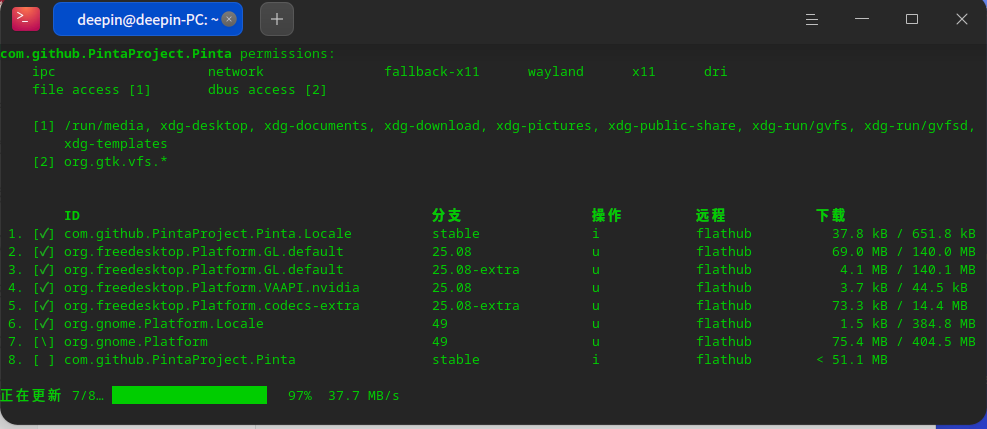Open the terminal main menu (hamburger icon)
Screen dimensions: 987x429
pyautogui.click(x=811, y=20)
